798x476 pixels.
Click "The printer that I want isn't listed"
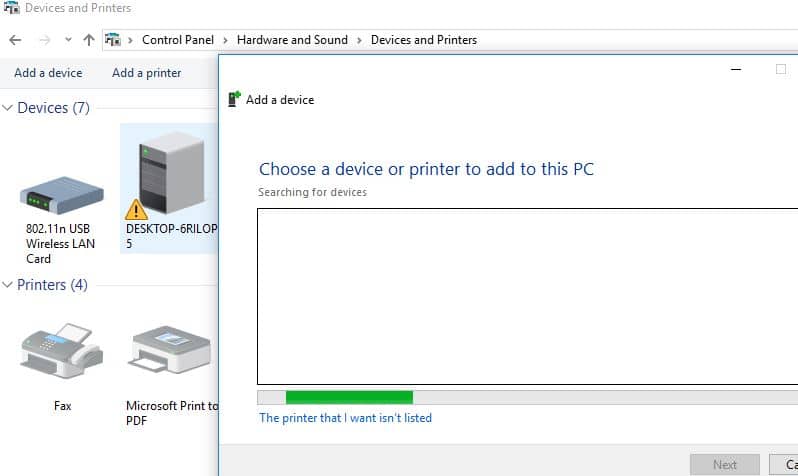tap(345, 418)
